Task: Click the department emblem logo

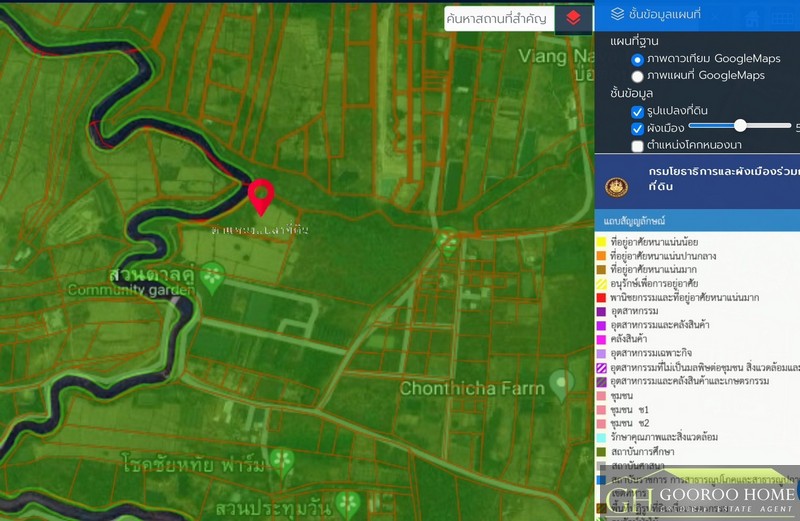Action: 617,187
